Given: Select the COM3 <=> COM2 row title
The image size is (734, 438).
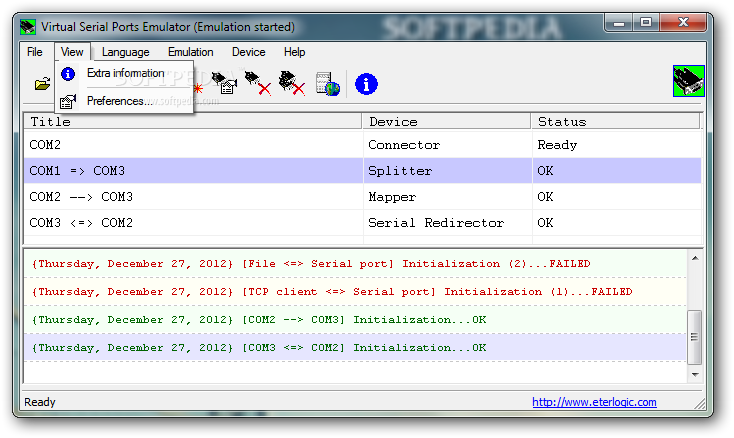Looking at the screenshot, I should point(81,223).
